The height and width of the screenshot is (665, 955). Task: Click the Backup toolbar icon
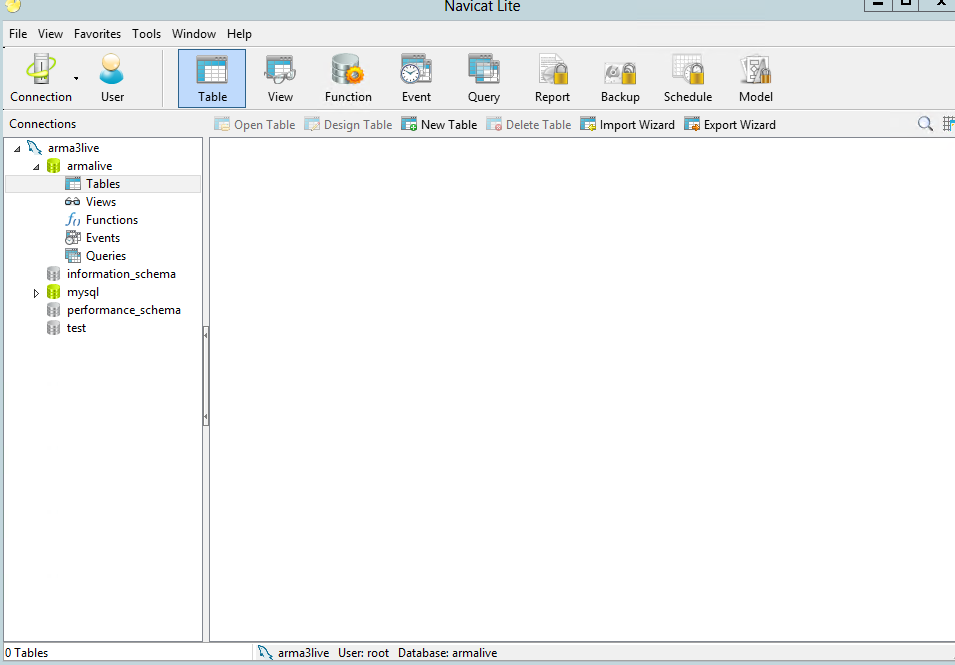(x=620, y=78)
